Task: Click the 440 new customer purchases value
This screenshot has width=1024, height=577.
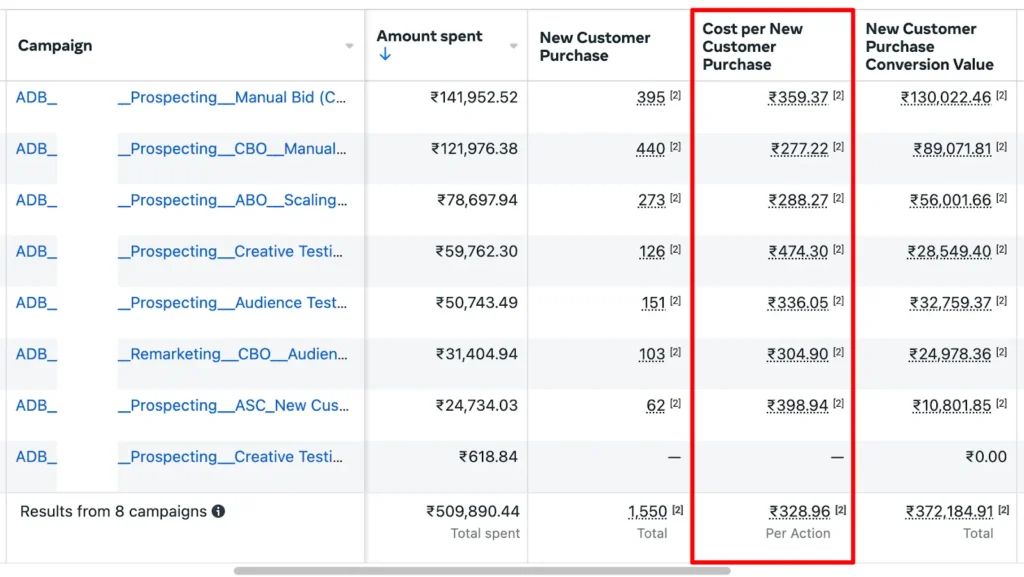Action: pos(650,149)
